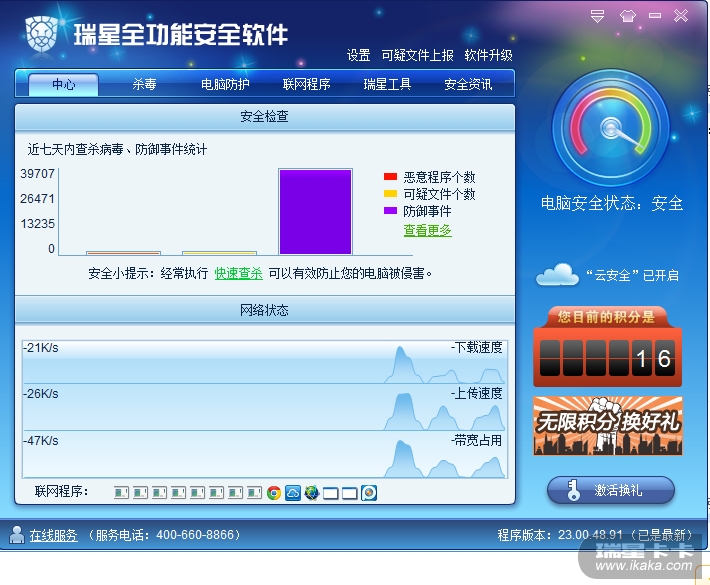The width and height of the screenshot is (710, 585).
Task: Click the cloud security cloud icon
Action: pos(557,274)
